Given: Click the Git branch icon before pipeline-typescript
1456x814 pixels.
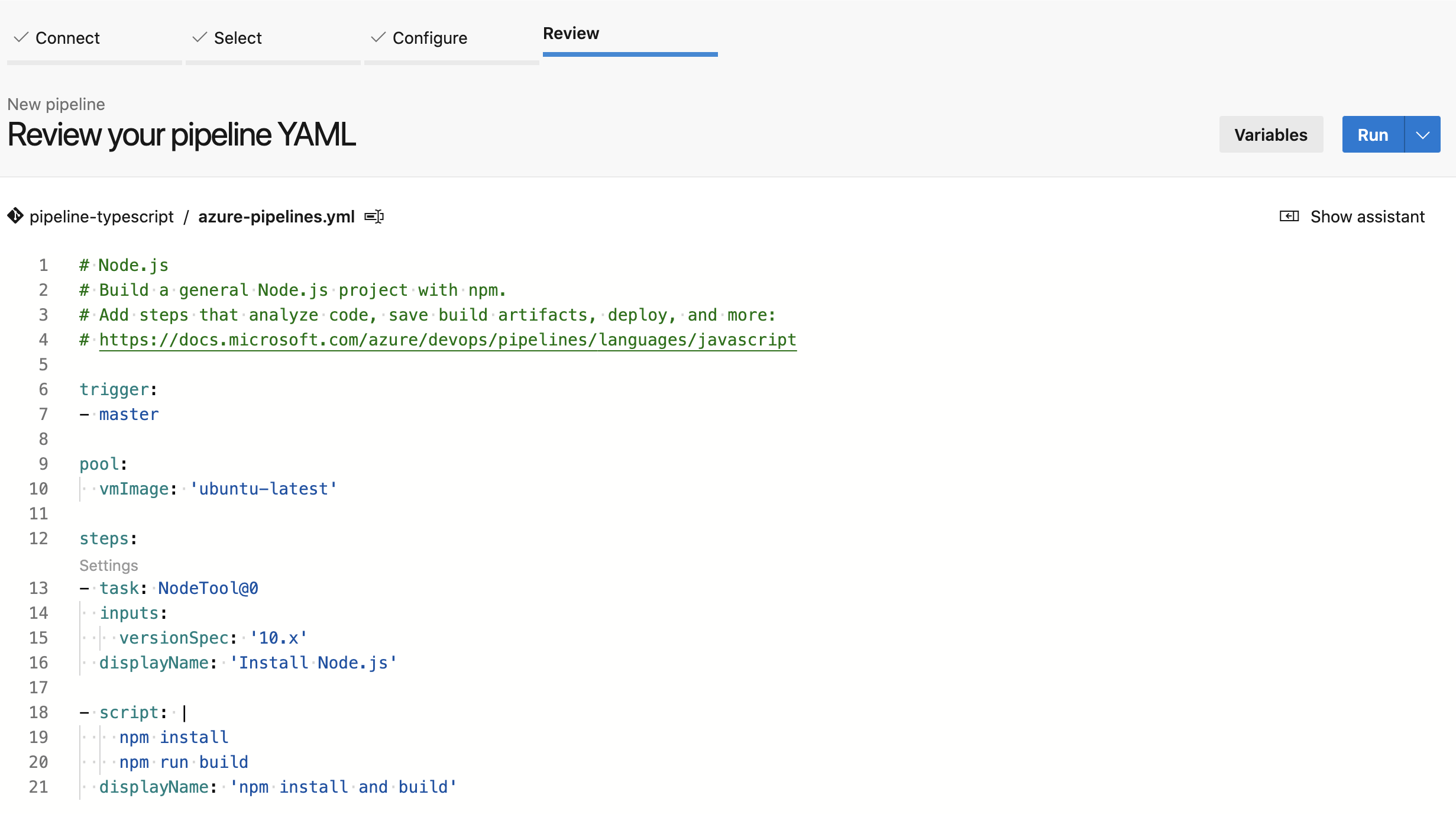Looking at the screenshot, I should point(15,216).
